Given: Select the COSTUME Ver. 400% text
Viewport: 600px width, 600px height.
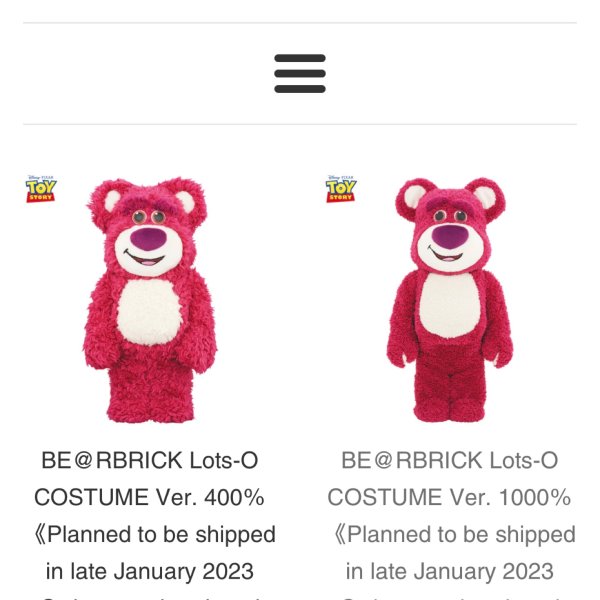Looking at the screenshot, I should click(x=149, y=497).
